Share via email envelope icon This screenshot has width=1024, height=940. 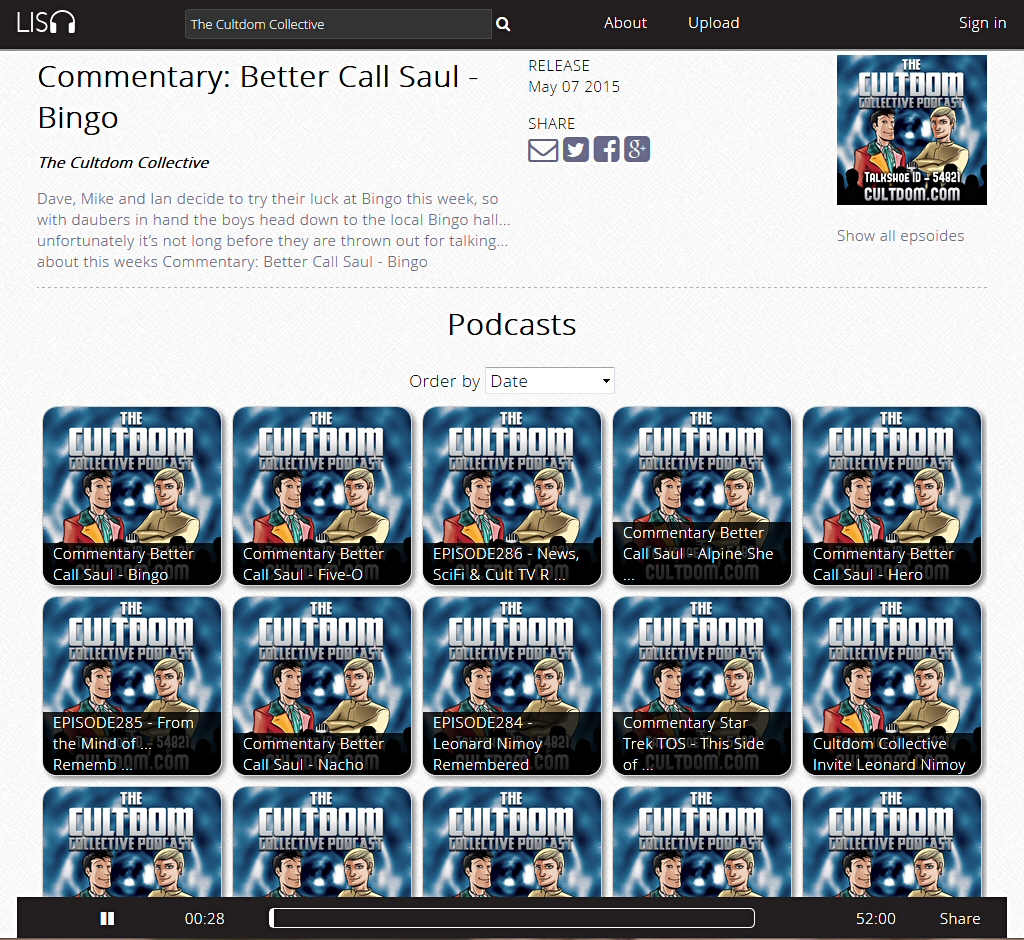coord(543,150)
